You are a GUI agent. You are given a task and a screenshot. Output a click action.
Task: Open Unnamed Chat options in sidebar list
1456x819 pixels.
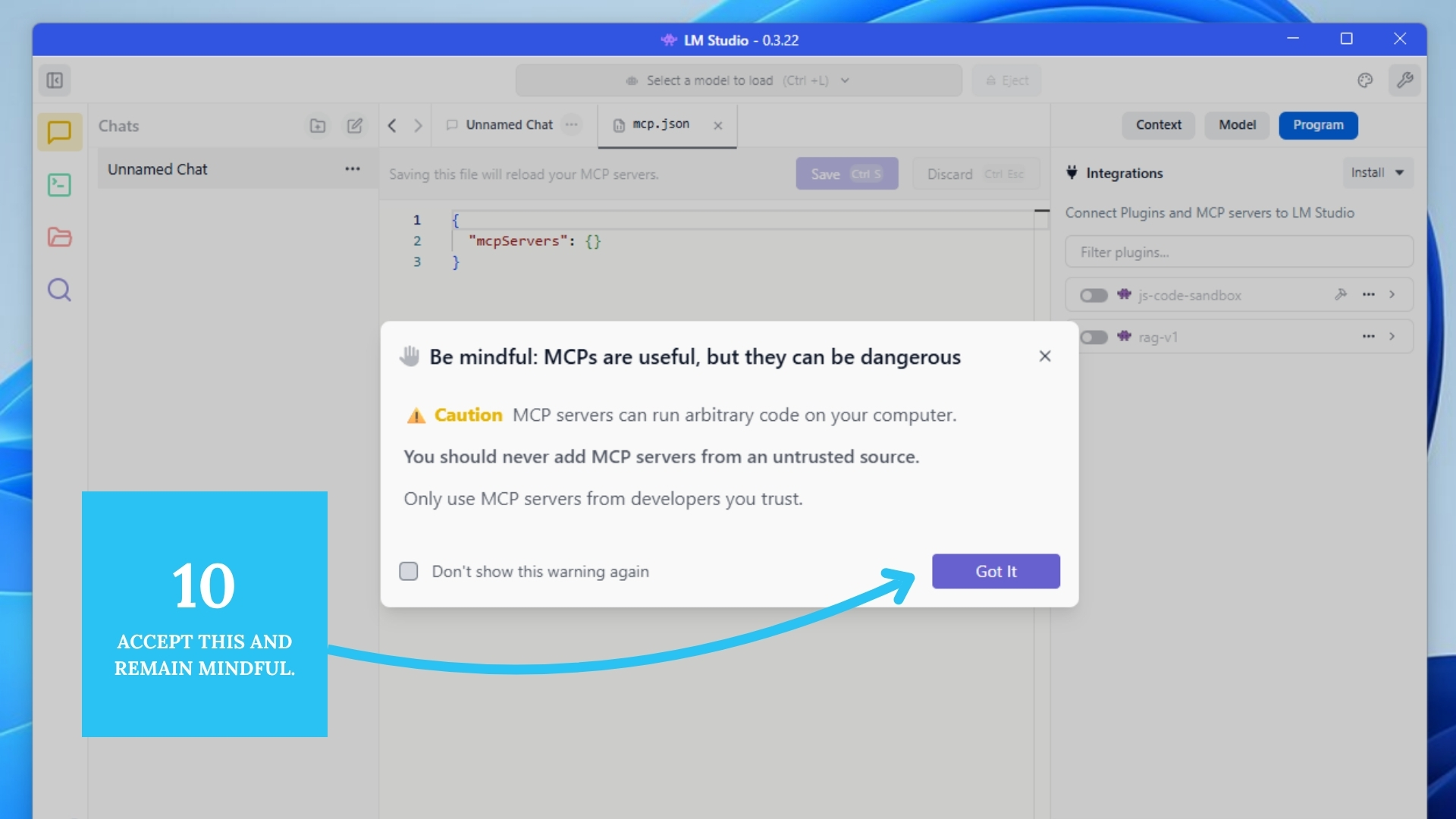click(x=353, y=169)
